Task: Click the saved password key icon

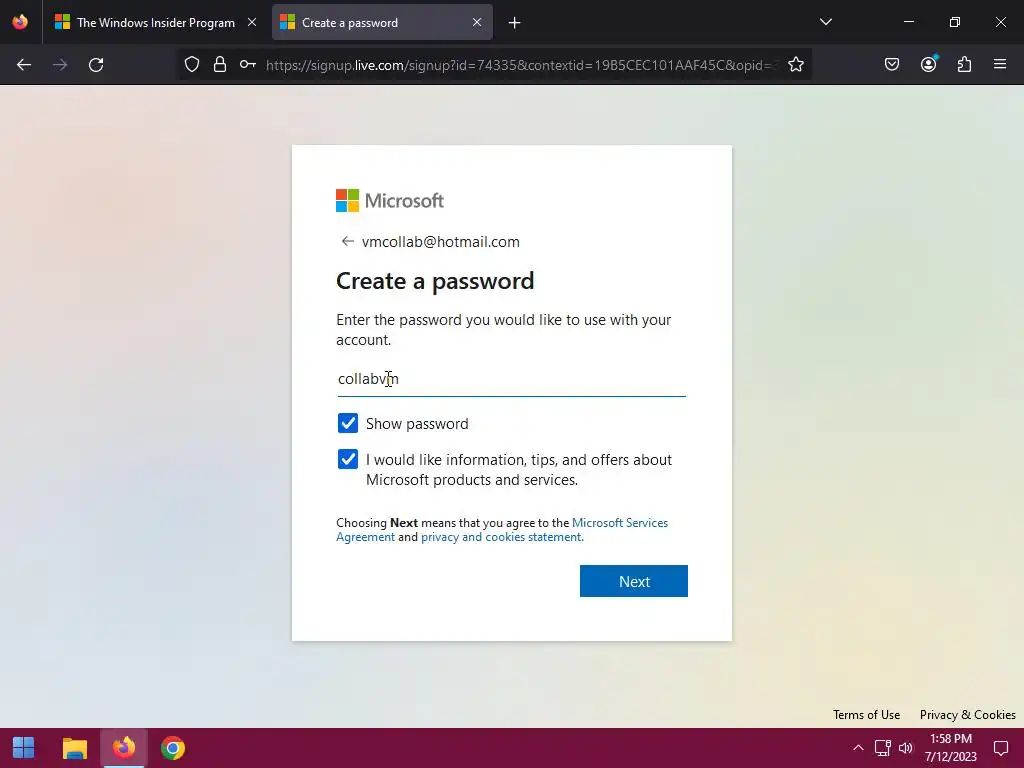Action: (248, 65)
